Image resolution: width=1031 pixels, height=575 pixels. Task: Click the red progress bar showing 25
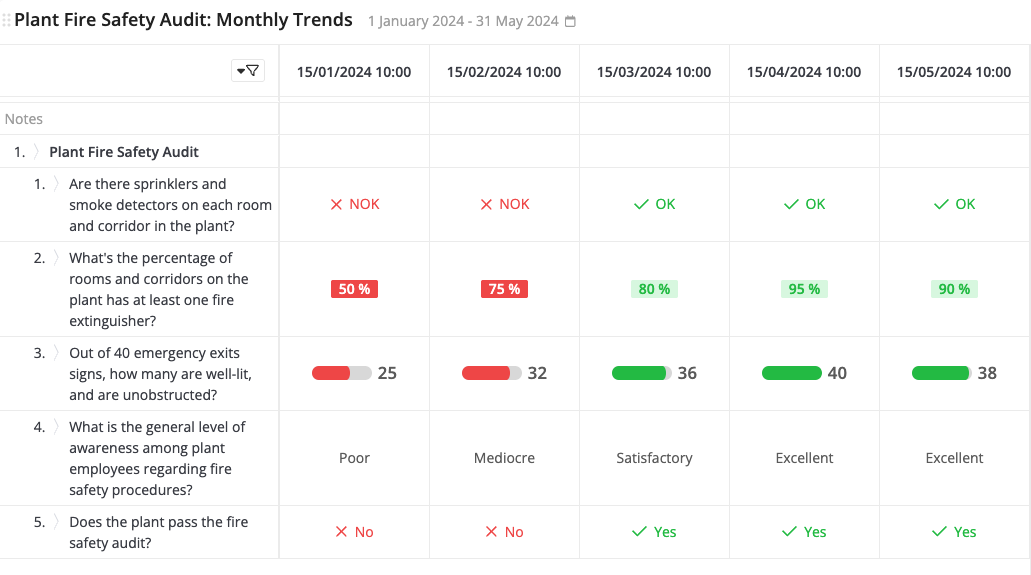(x=341, y=373)
